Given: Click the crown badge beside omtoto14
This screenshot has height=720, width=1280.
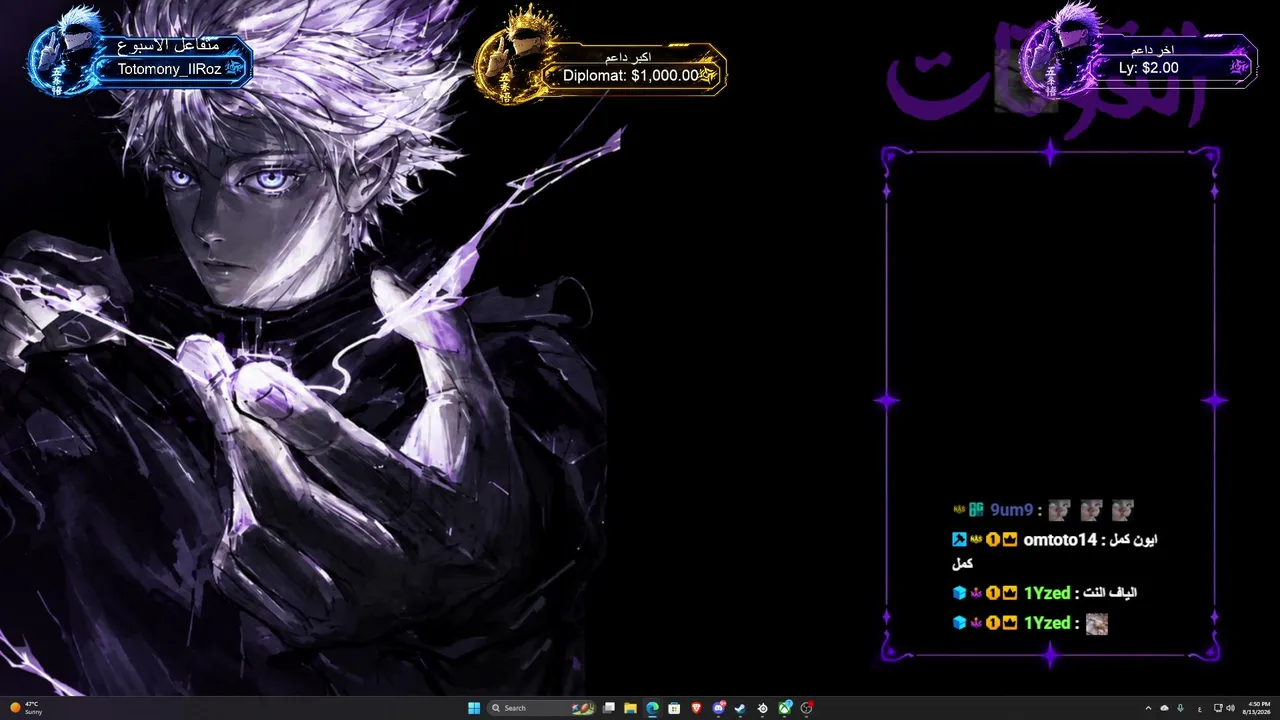Looking at the screenshot, I should tap(1010, 540).
